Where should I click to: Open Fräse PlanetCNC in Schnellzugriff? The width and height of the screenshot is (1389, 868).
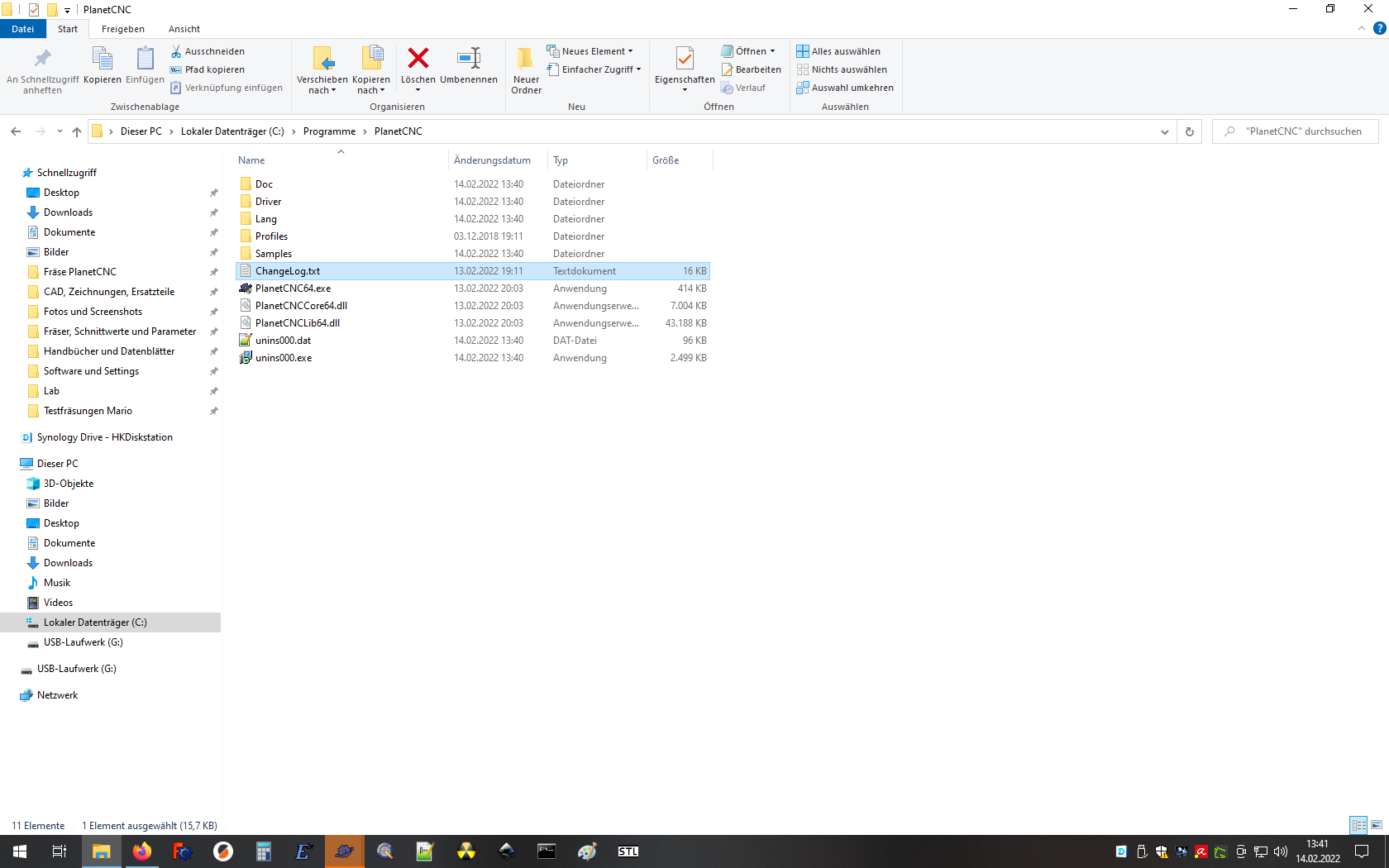[x=80, y=272]
